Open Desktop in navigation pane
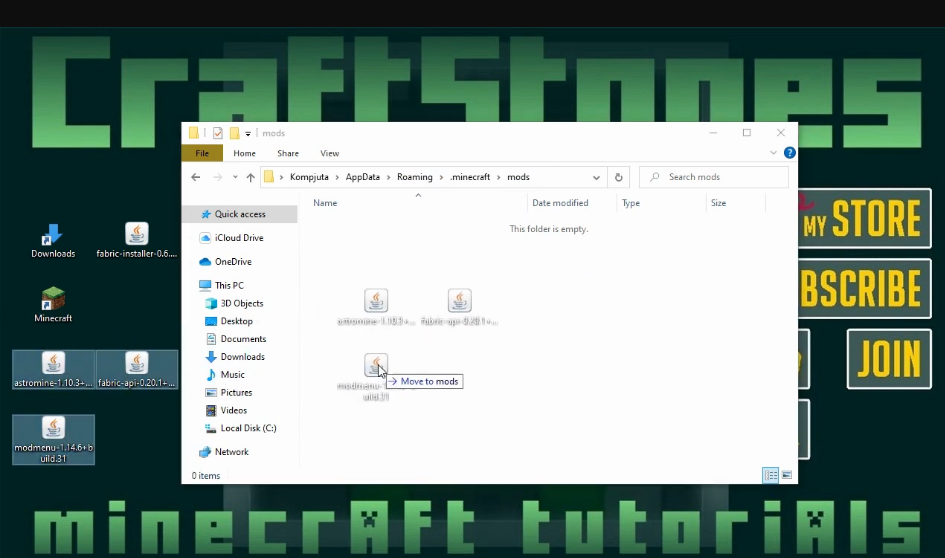The image size is (945, 558). tap(236, 321)
